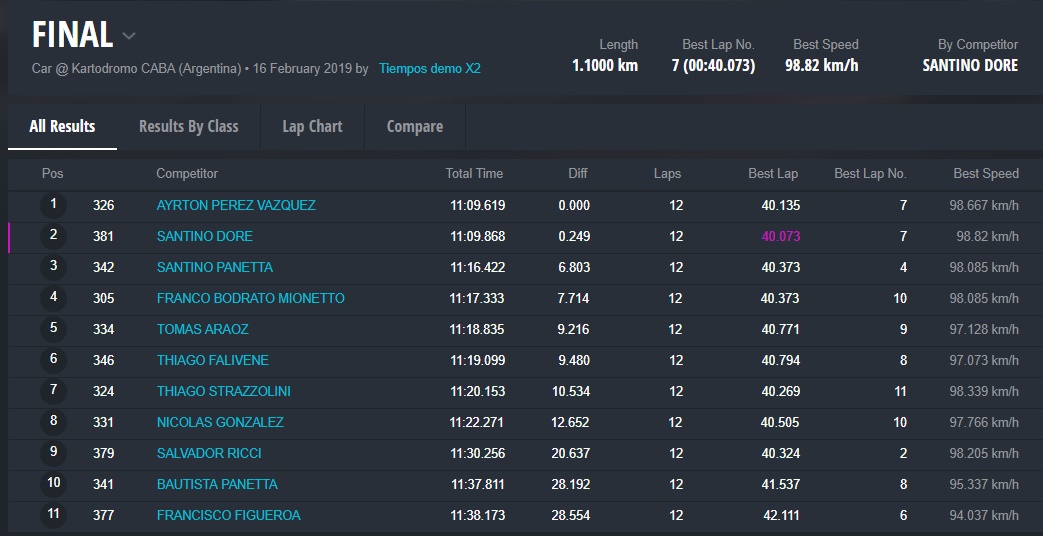Click competitor AYRTON PEREZ VAZQUEZ

point(236,206)
